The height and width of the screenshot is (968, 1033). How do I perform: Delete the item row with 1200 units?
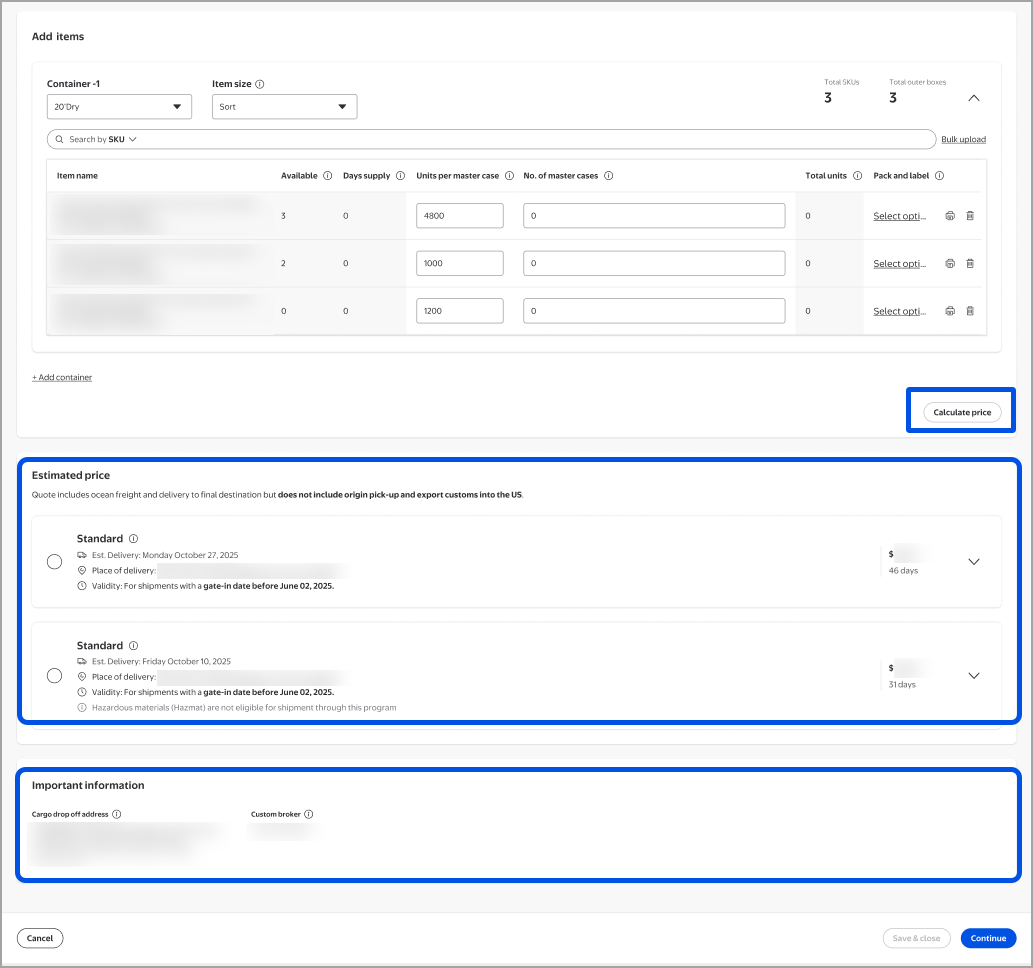[970, 311]
